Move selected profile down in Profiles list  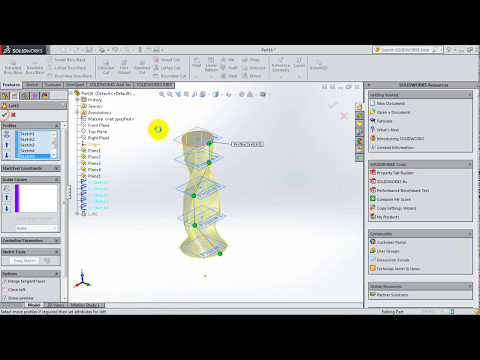coord(6,155)
